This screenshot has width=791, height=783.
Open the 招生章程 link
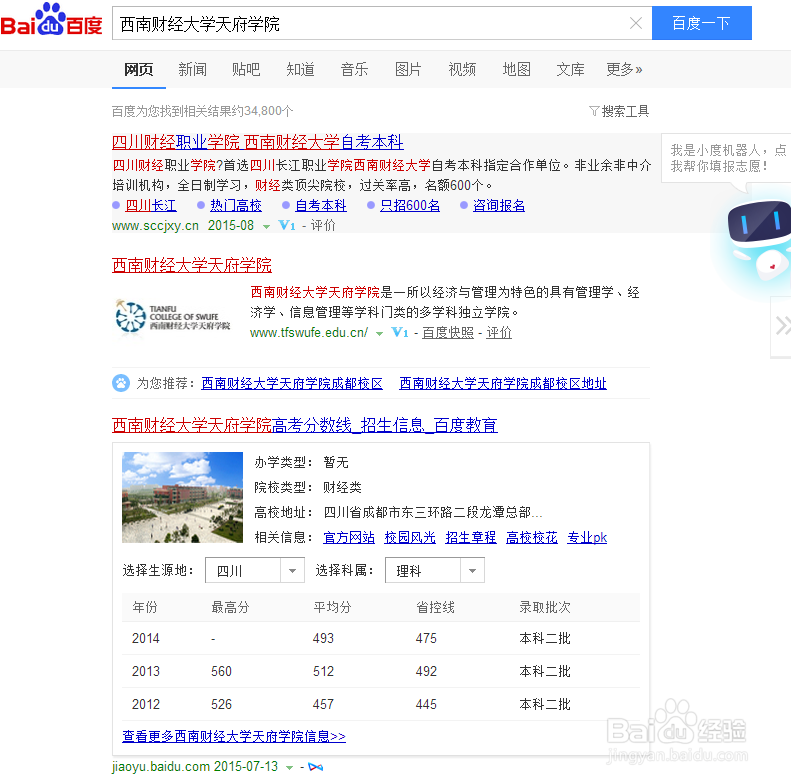coord(471,538)
